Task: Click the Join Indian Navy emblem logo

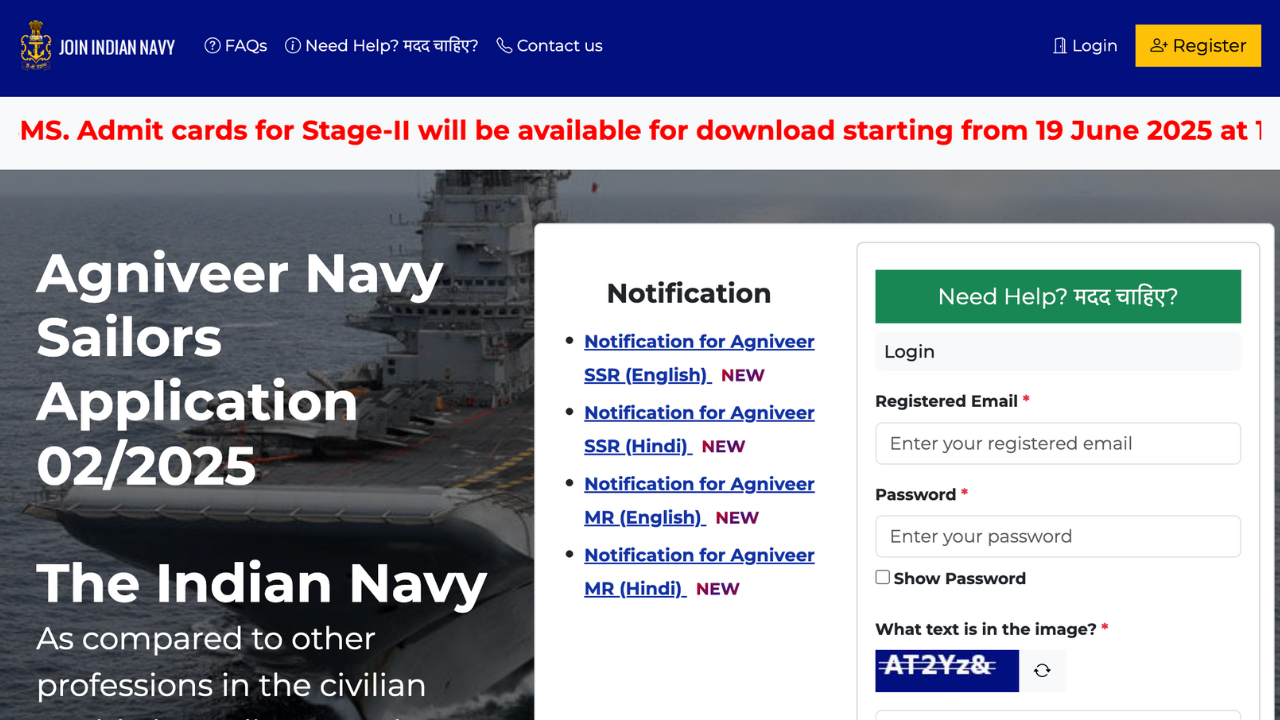Action: point(36,46)
